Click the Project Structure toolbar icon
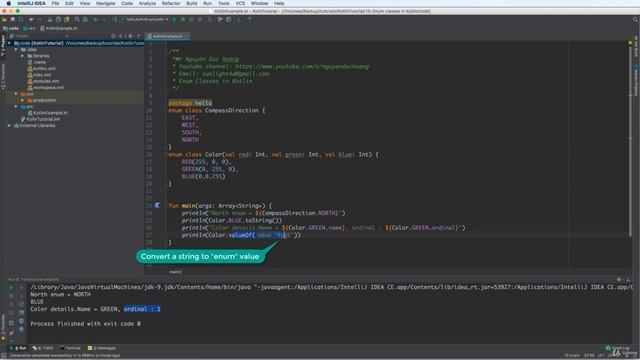This screenshot has height=360, width=640. (229, 19)
